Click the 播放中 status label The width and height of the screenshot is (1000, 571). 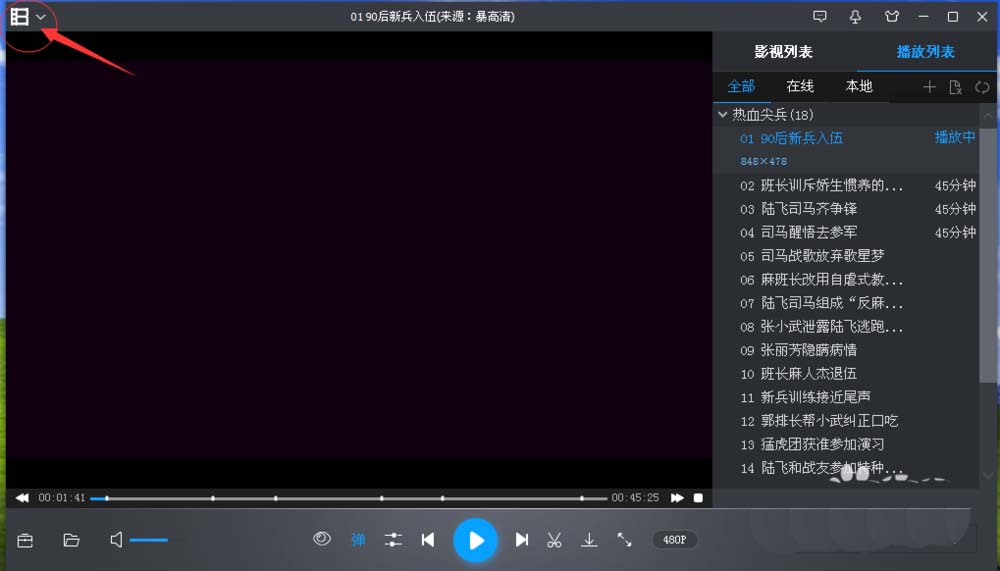coord(955,138)
